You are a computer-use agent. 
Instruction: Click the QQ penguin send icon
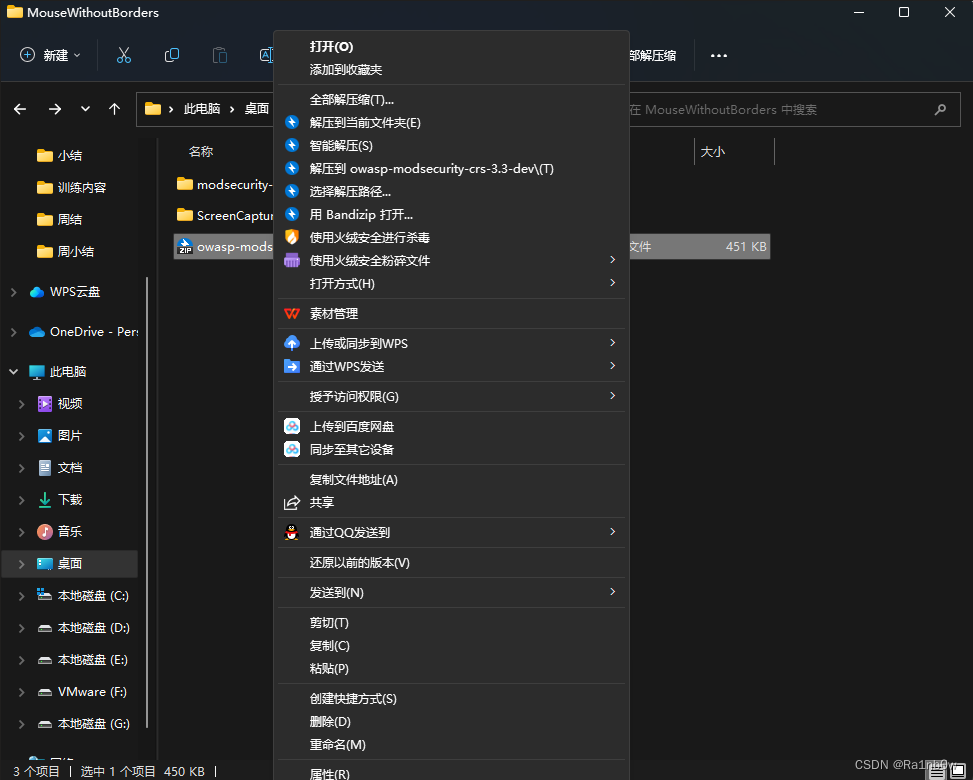[292, 532]
